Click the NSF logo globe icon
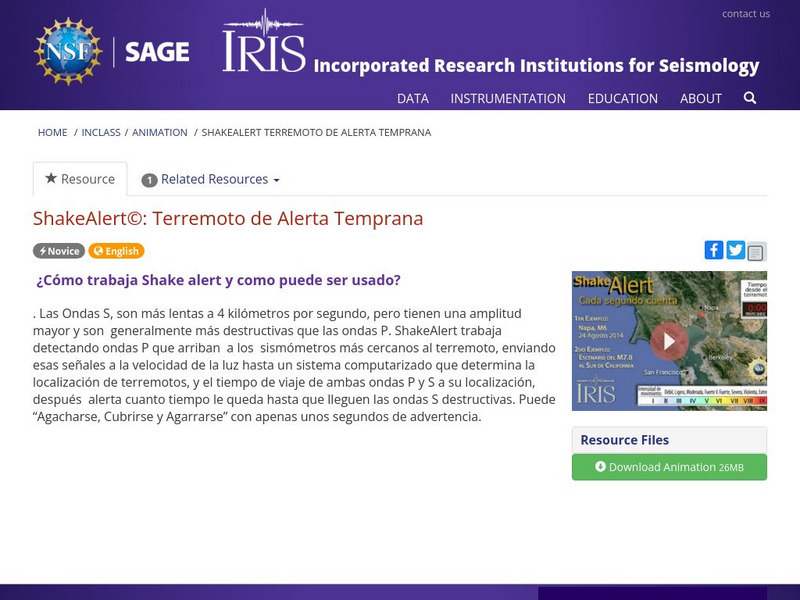Screen dimensions: 800x600 coord(68,51)
